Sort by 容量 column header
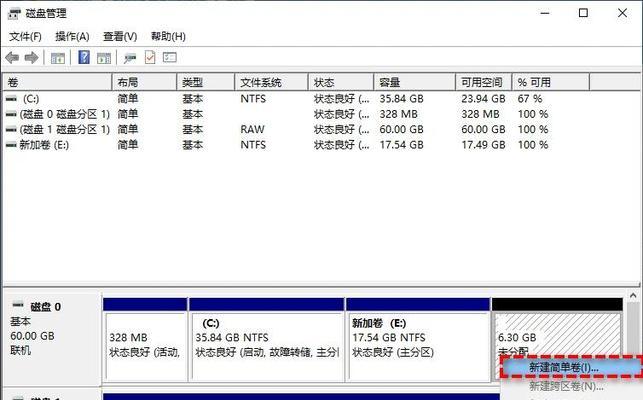This screenshot has width=643, height=400. [x=415, y=82]
